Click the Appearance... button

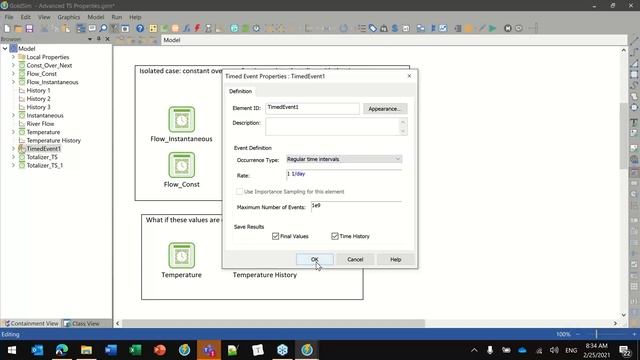click(x=385, y=109)
